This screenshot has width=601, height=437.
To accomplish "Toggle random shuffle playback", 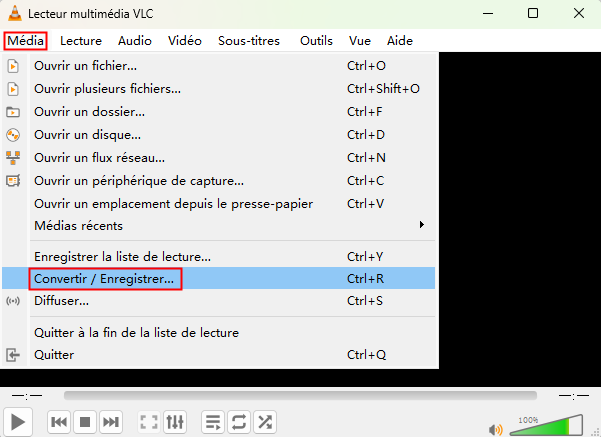I will coord(265,422).
